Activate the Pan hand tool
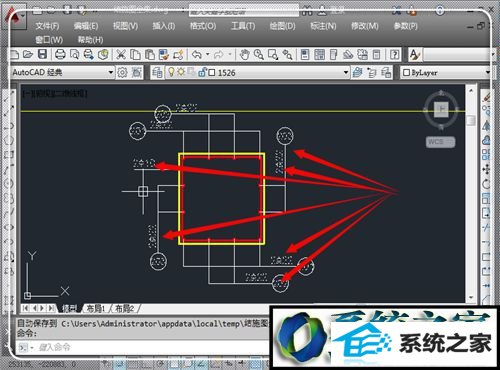This screenshot has height=370, width=500. (244, 54)
